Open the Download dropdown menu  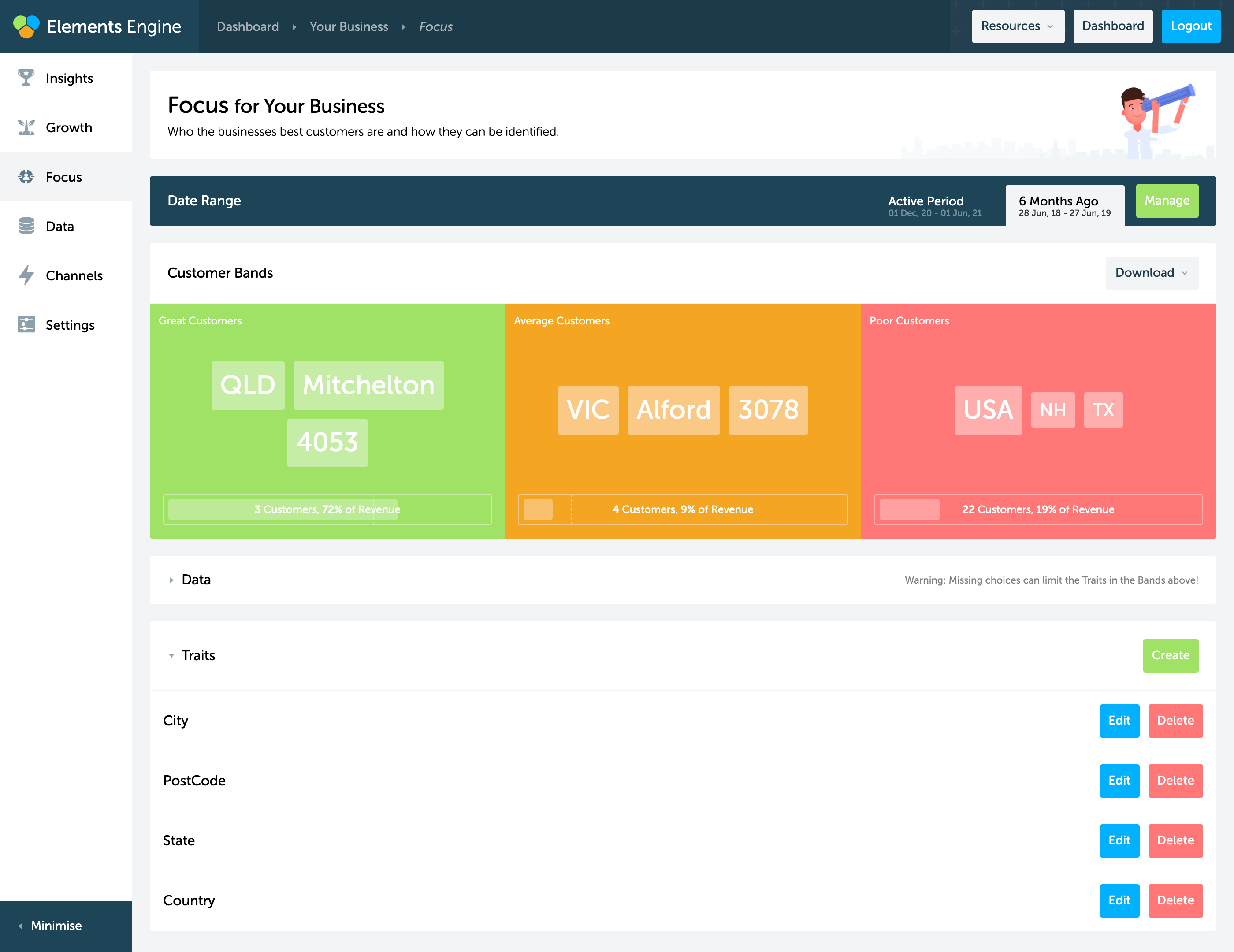[1151, 273]
